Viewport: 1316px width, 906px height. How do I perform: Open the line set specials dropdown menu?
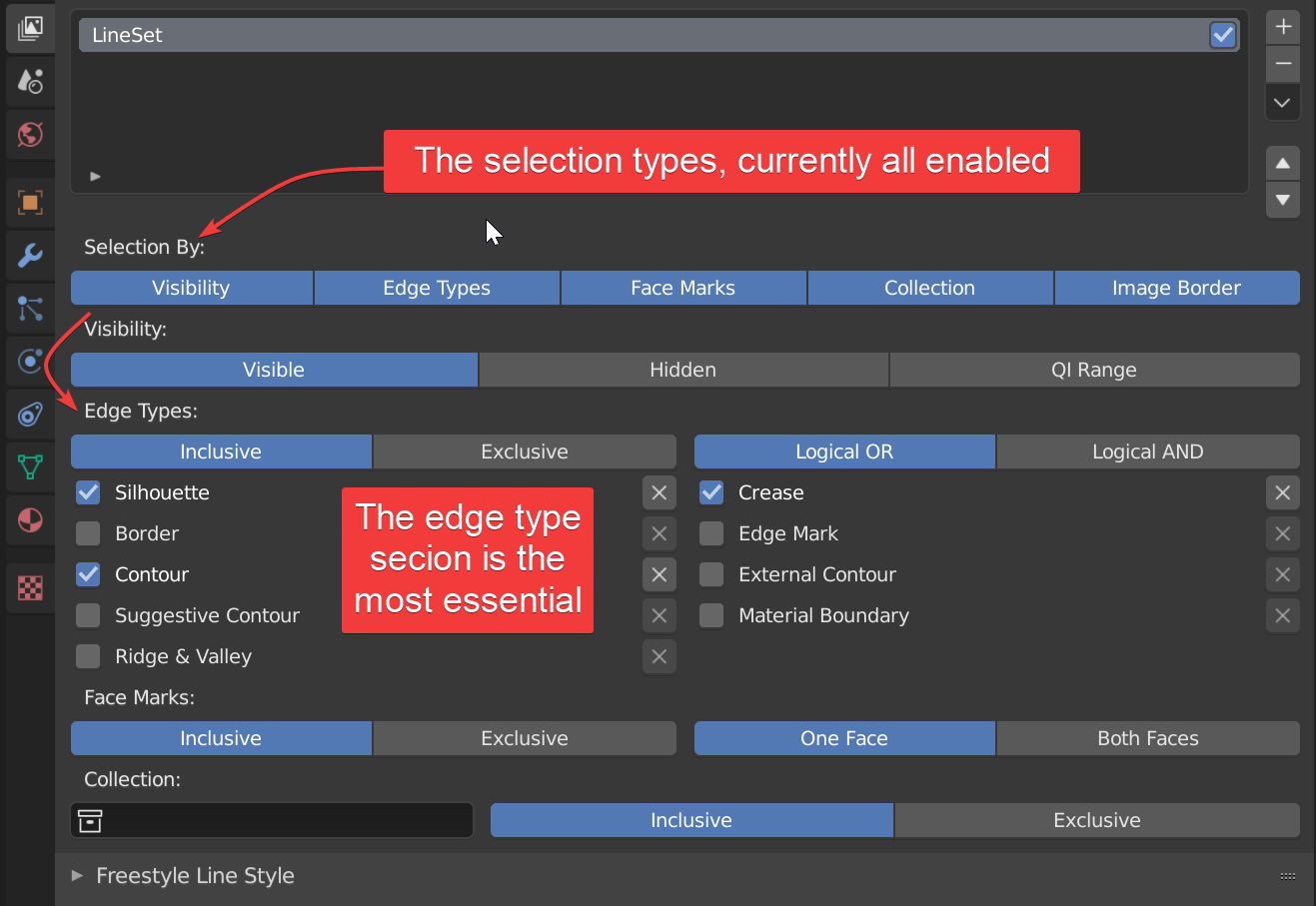(1282, 102)
